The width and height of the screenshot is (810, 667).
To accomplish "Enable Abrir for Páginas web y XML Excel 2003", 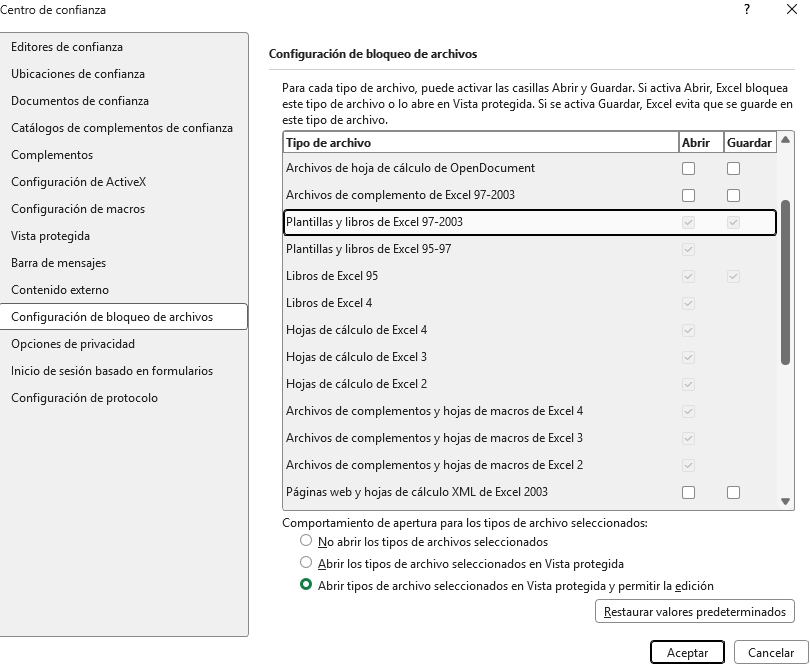I will coord(688,492).
